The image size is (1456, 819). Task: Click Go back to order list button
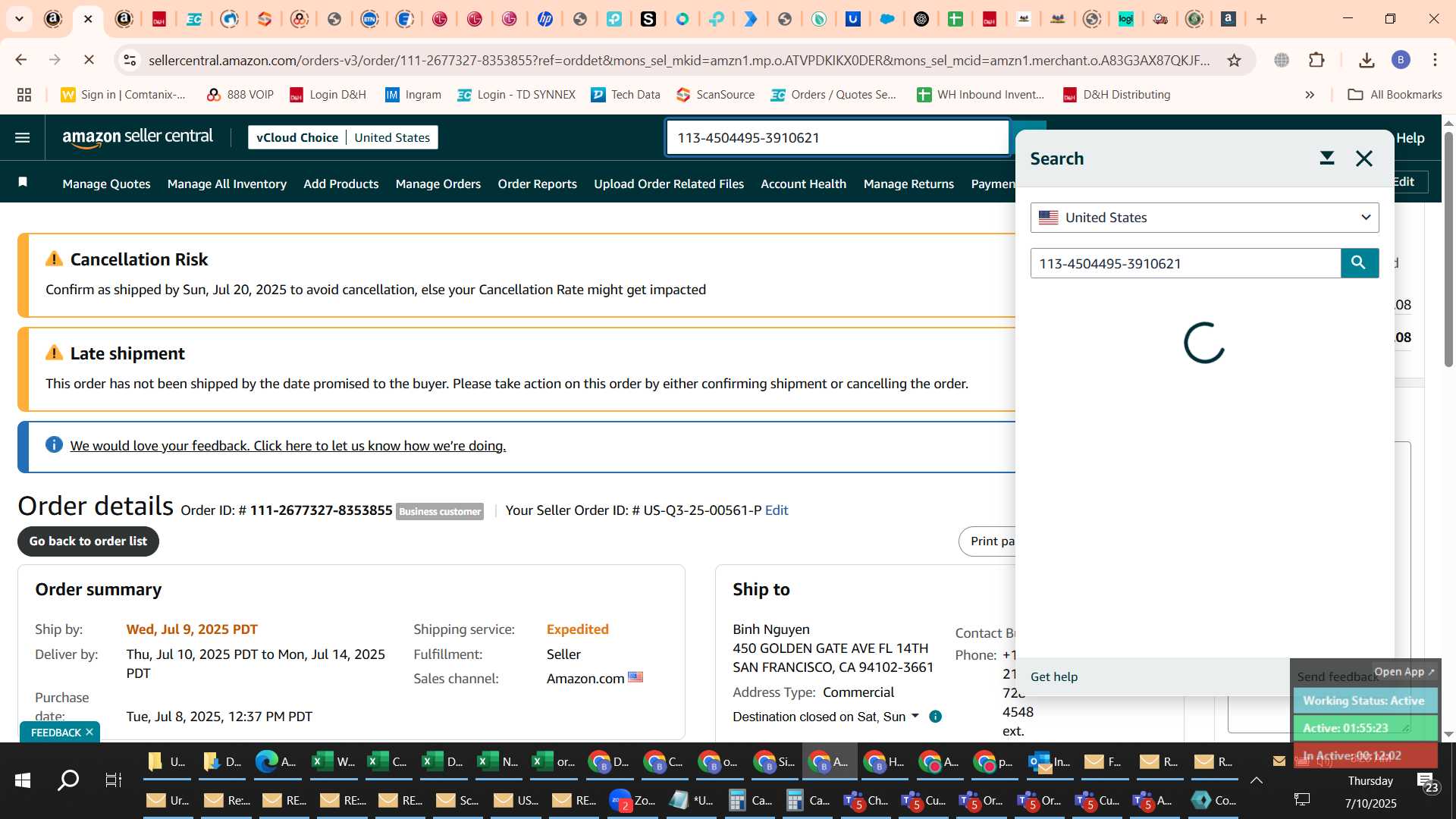click(x=88, y=541)
